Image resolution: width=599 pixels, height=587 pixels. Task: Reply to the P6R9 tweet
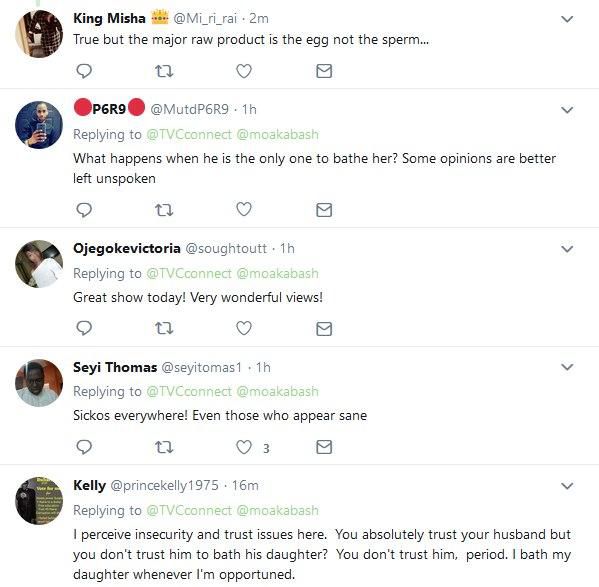tap(84, 210)
